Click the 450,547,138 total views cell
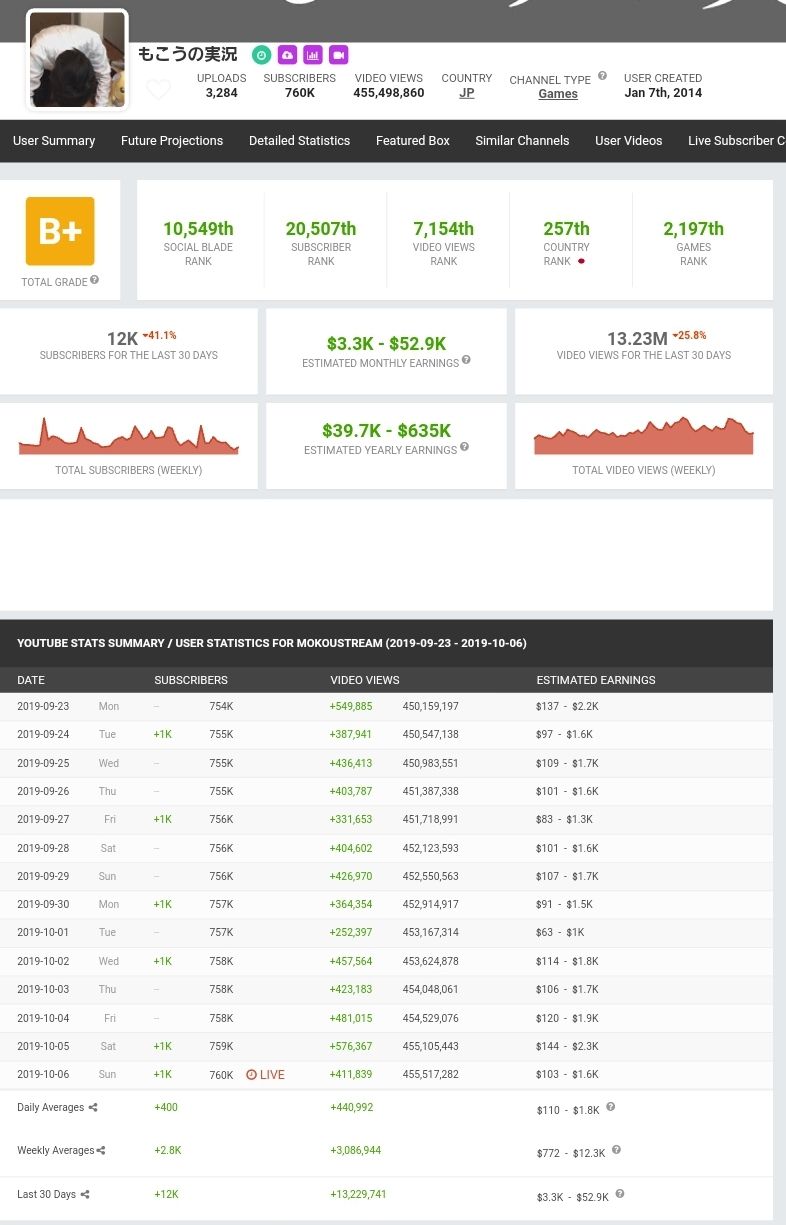The width and height of the screenshot is (786, 1225). pos(431,734)
